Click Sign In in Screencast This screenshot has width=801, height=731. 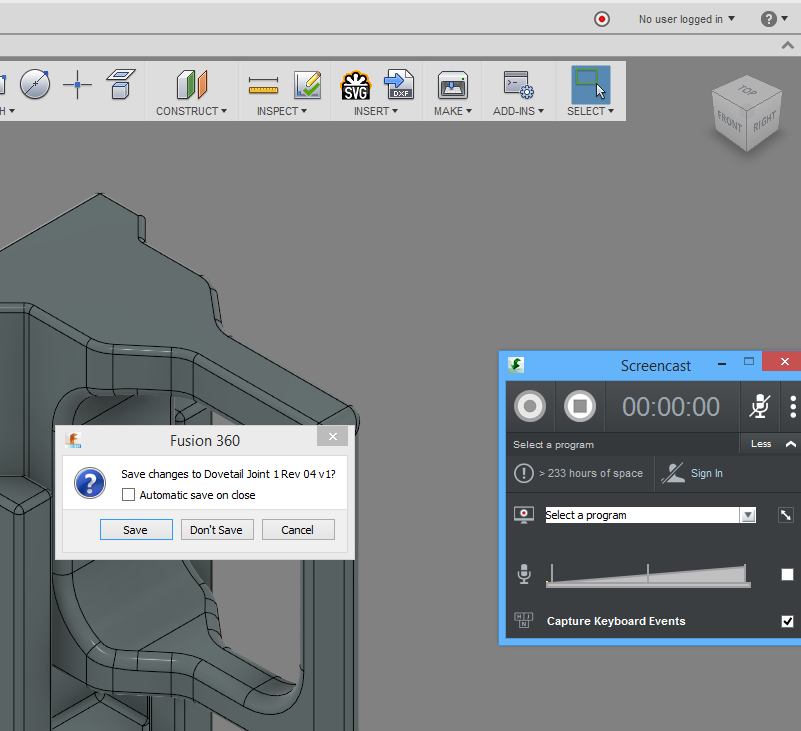tap(706, 473)
